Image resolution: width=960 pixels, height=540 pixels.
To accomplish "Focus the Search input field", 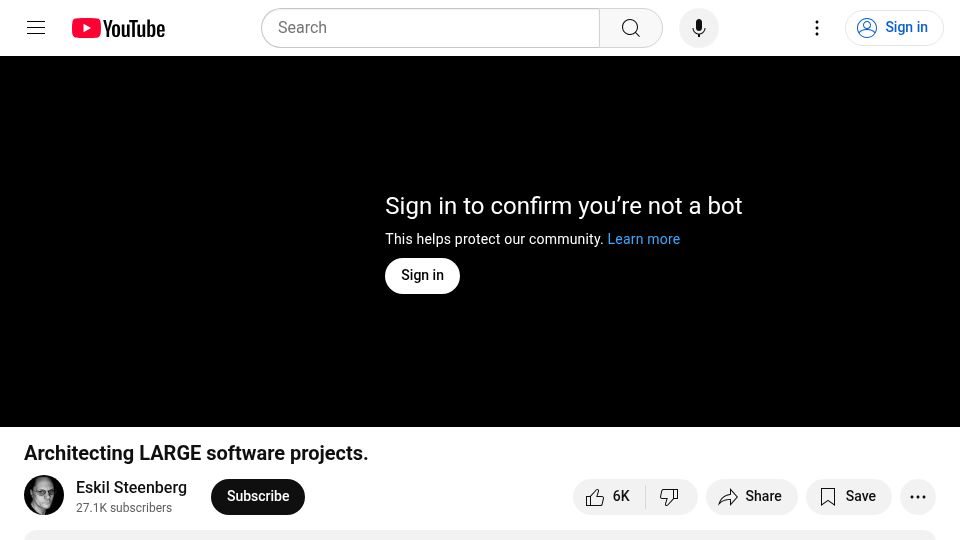I will [x=430, y=28].
